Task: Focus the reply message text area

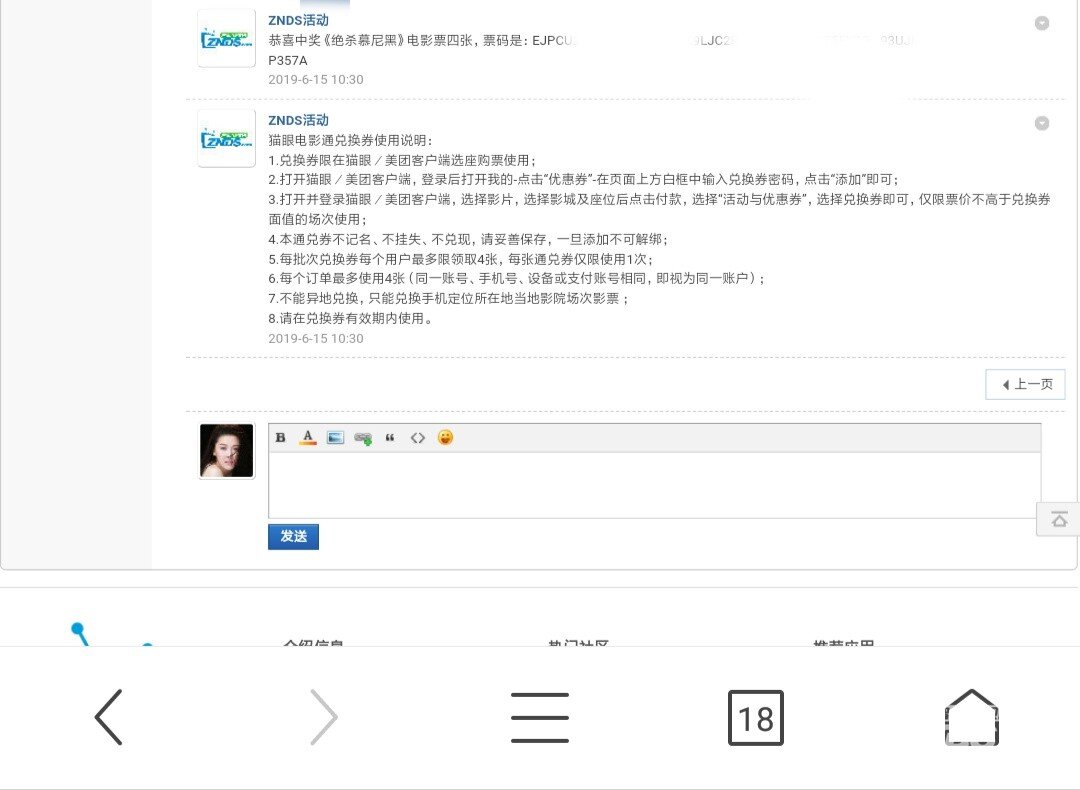Action: [654, 485]
